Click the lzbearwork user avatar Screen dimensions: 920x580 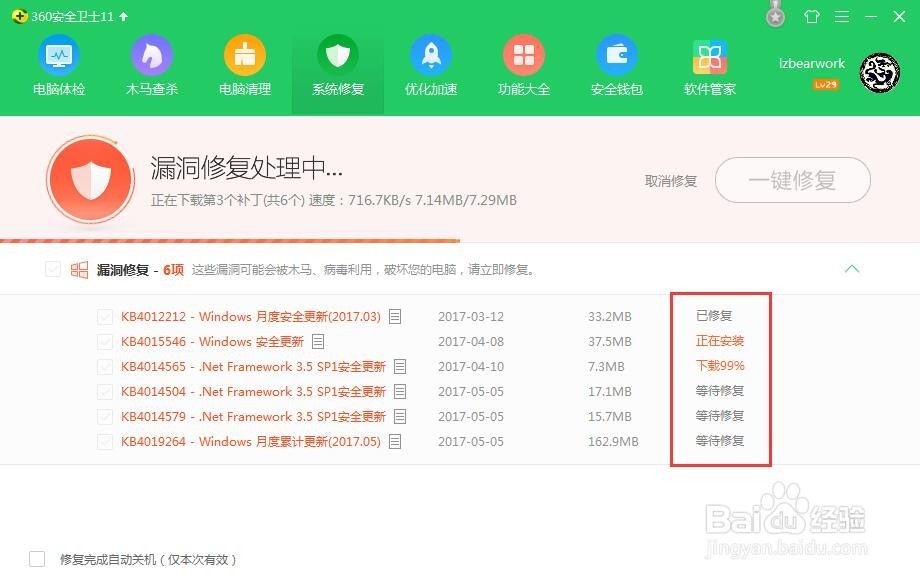tap(880, 72)
